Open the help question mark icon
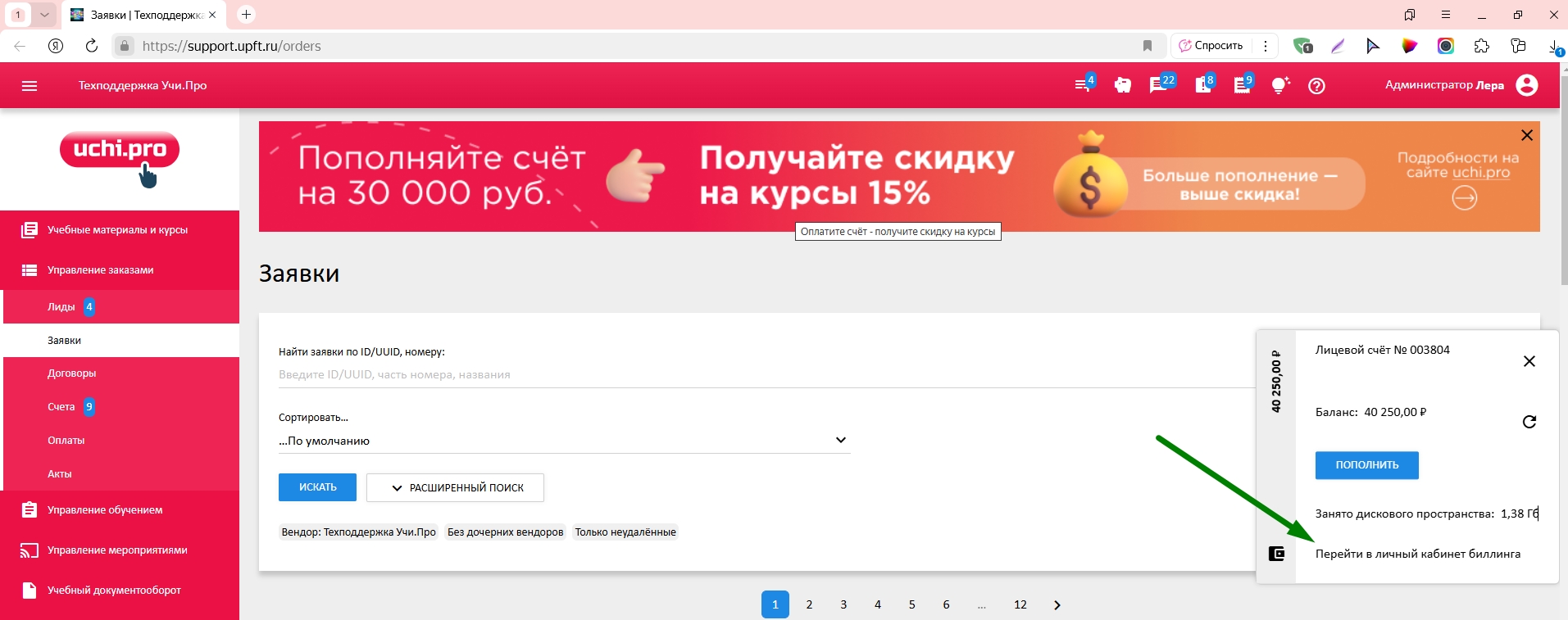1568x620 pixels. [x=1316, y=85]
